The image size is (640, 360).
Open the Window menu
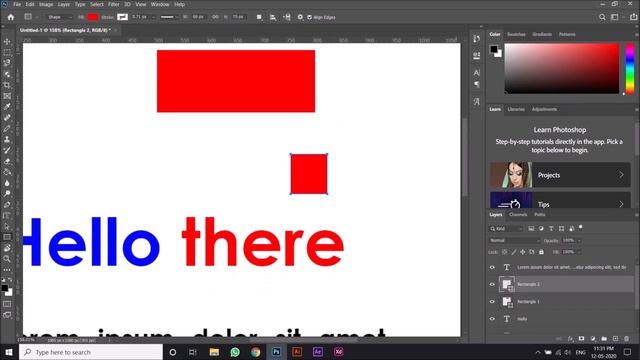click(x=160, y=4)
